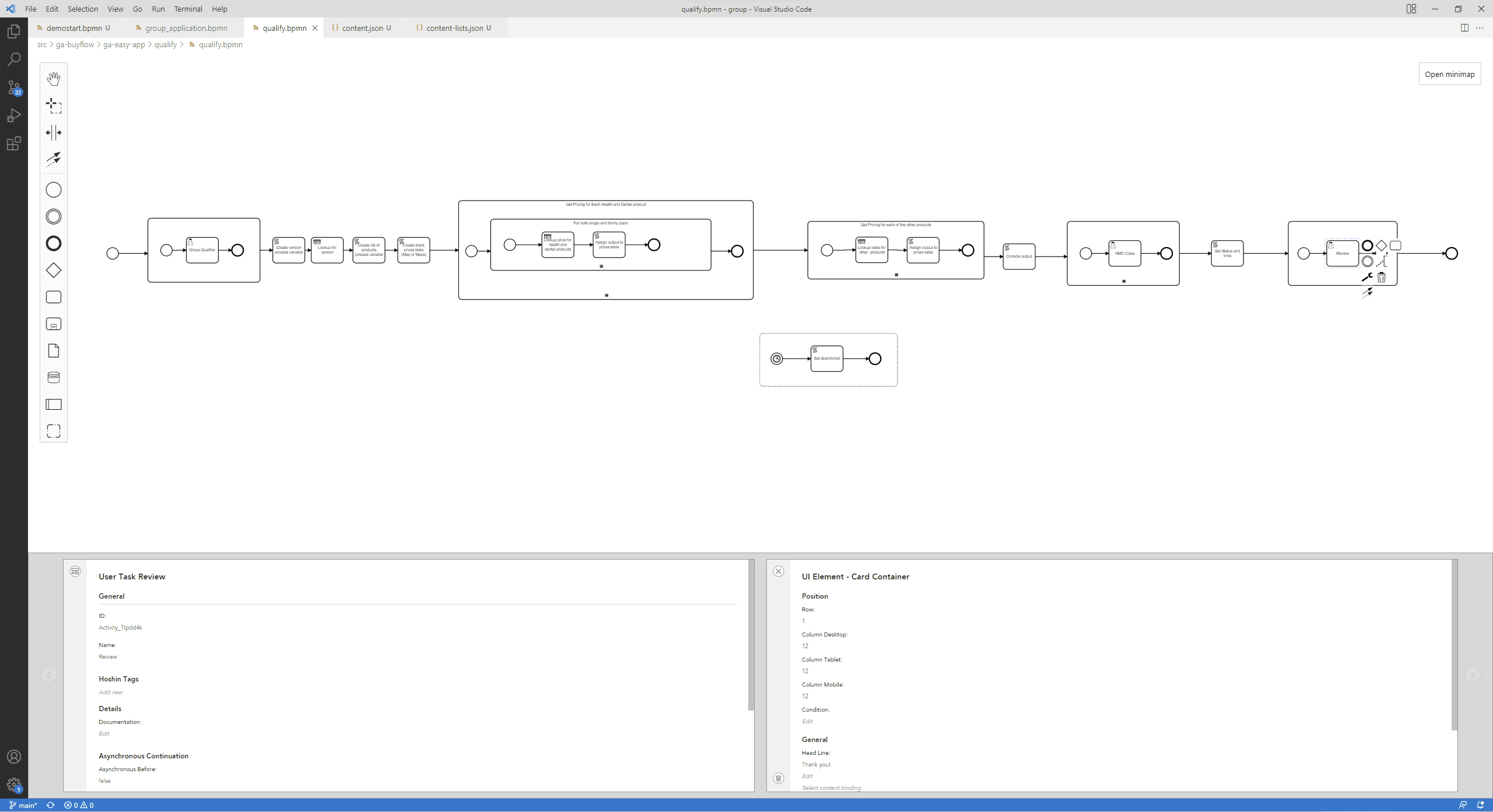Toggle the Asynchronous Before value false
Image resolution: width=1493 pixels, height=812 pixels.
[104, 781]
